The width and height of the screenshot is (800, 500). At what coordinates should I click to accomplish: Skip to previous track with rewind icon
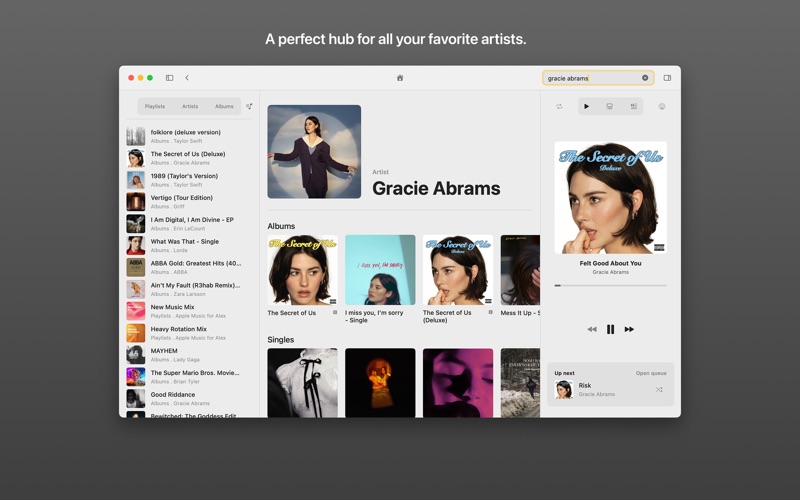pyautogui.click(x=592, y=330)
